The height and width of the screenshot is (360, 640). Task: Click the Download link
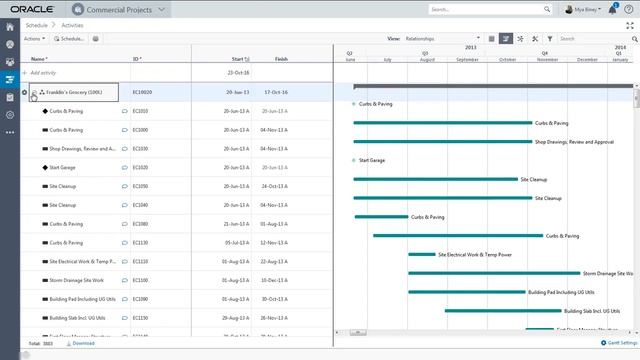pos(81,343)
